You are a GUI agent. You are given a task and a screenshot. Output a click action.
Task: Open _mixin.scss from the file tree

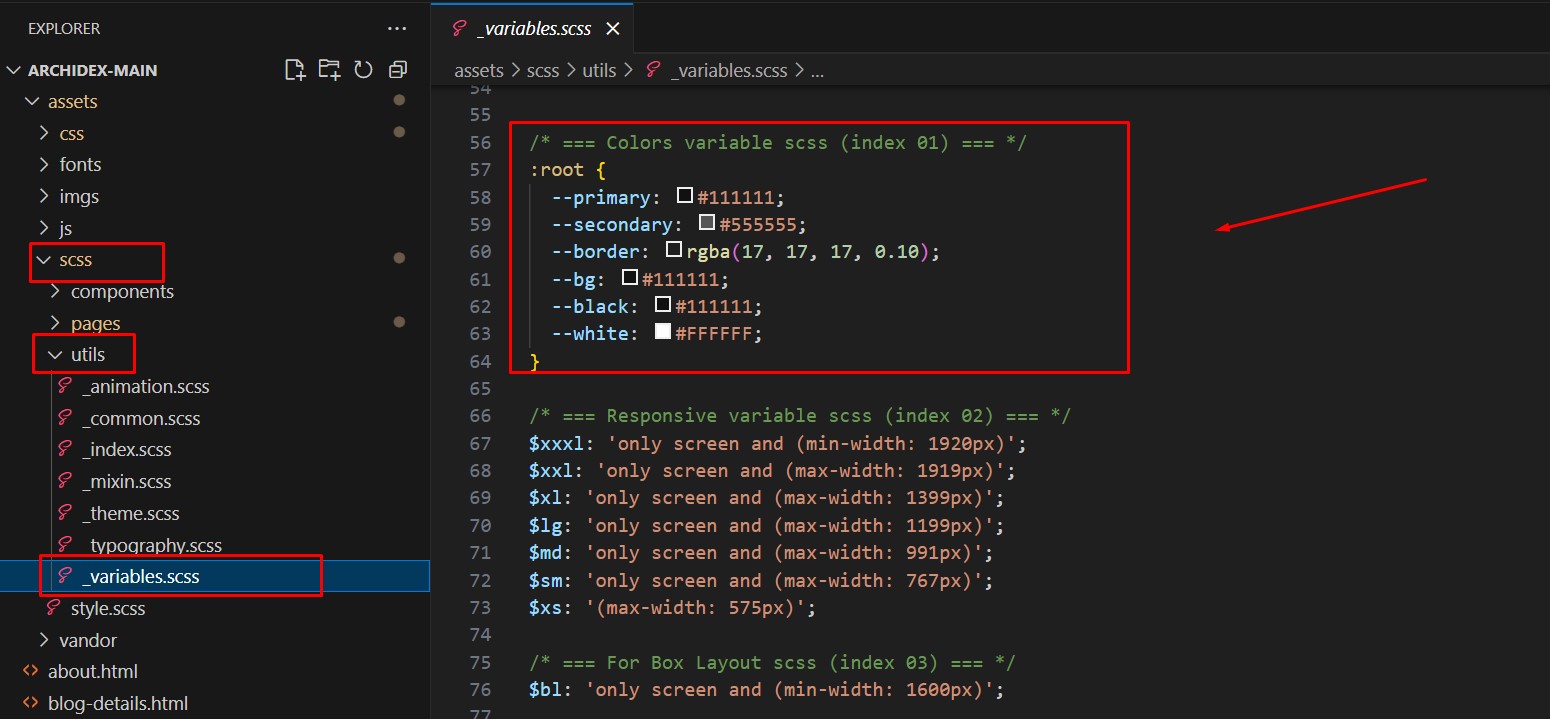pos(126,481)
